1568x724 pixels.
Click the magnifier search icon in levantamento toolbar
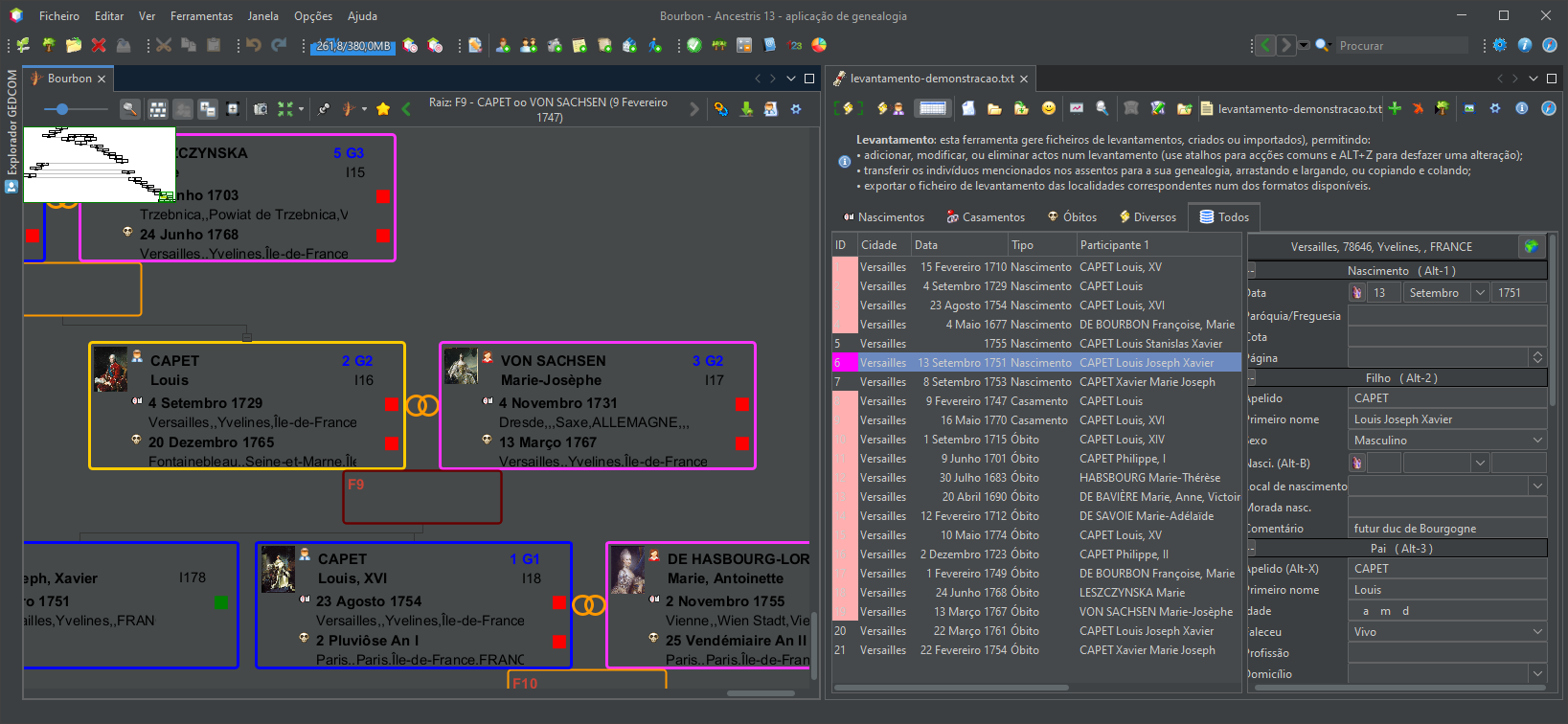point(1102,108)
